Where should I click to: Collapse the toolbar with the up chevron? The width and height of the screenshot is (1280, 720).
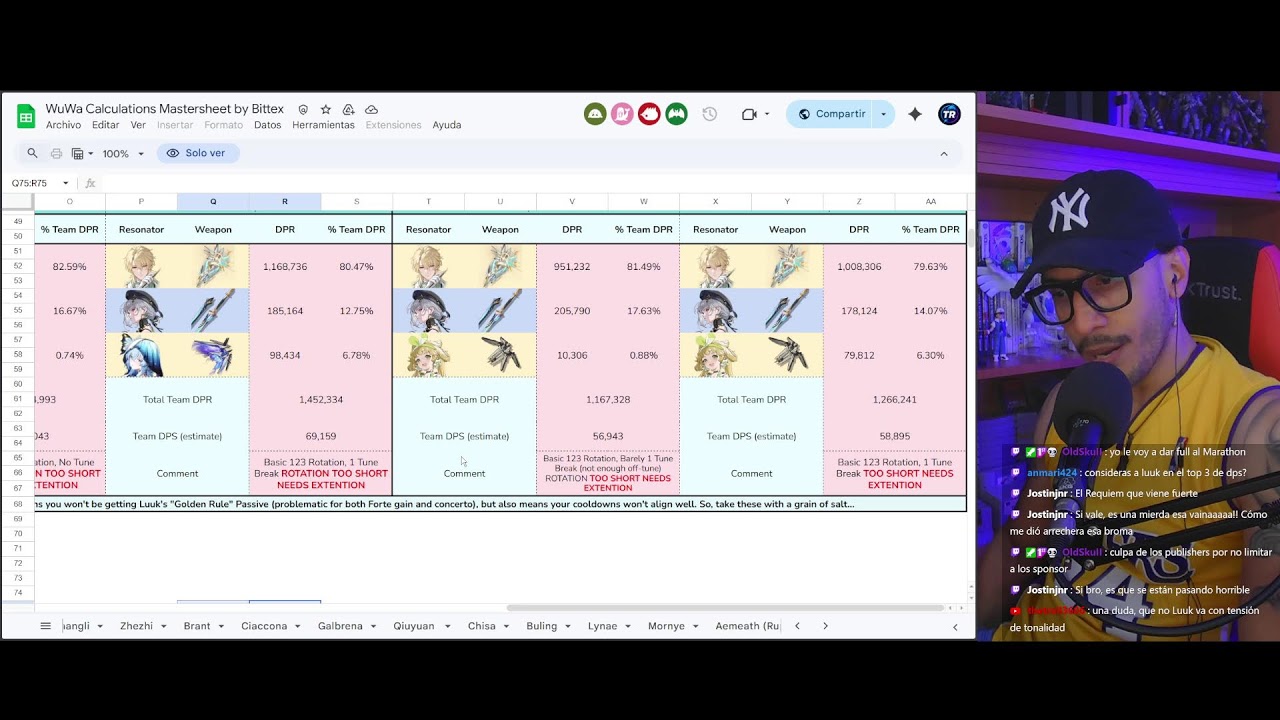943,153
